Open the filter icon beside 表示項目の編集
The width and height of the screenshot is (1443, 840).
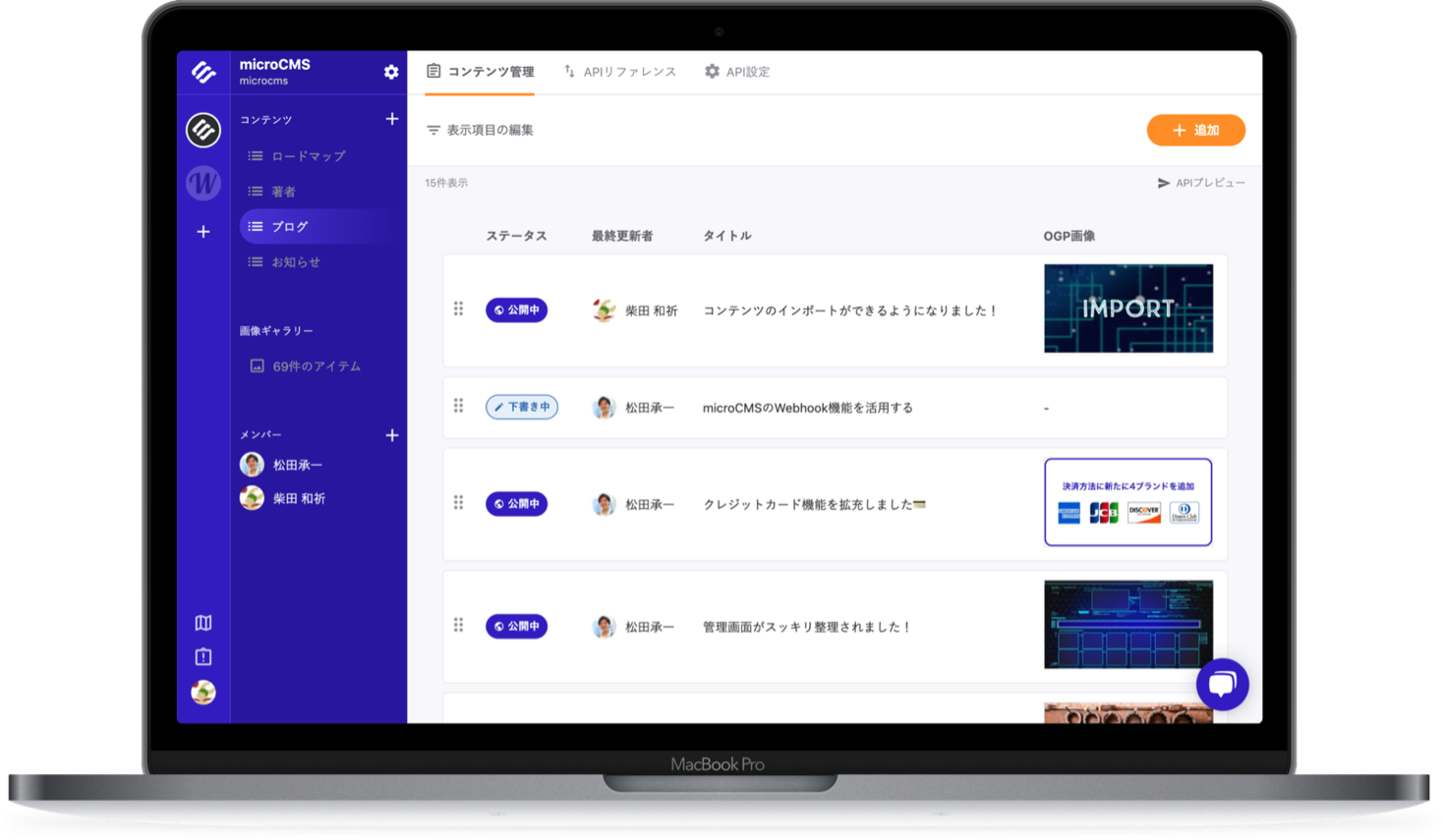point(433,129)
